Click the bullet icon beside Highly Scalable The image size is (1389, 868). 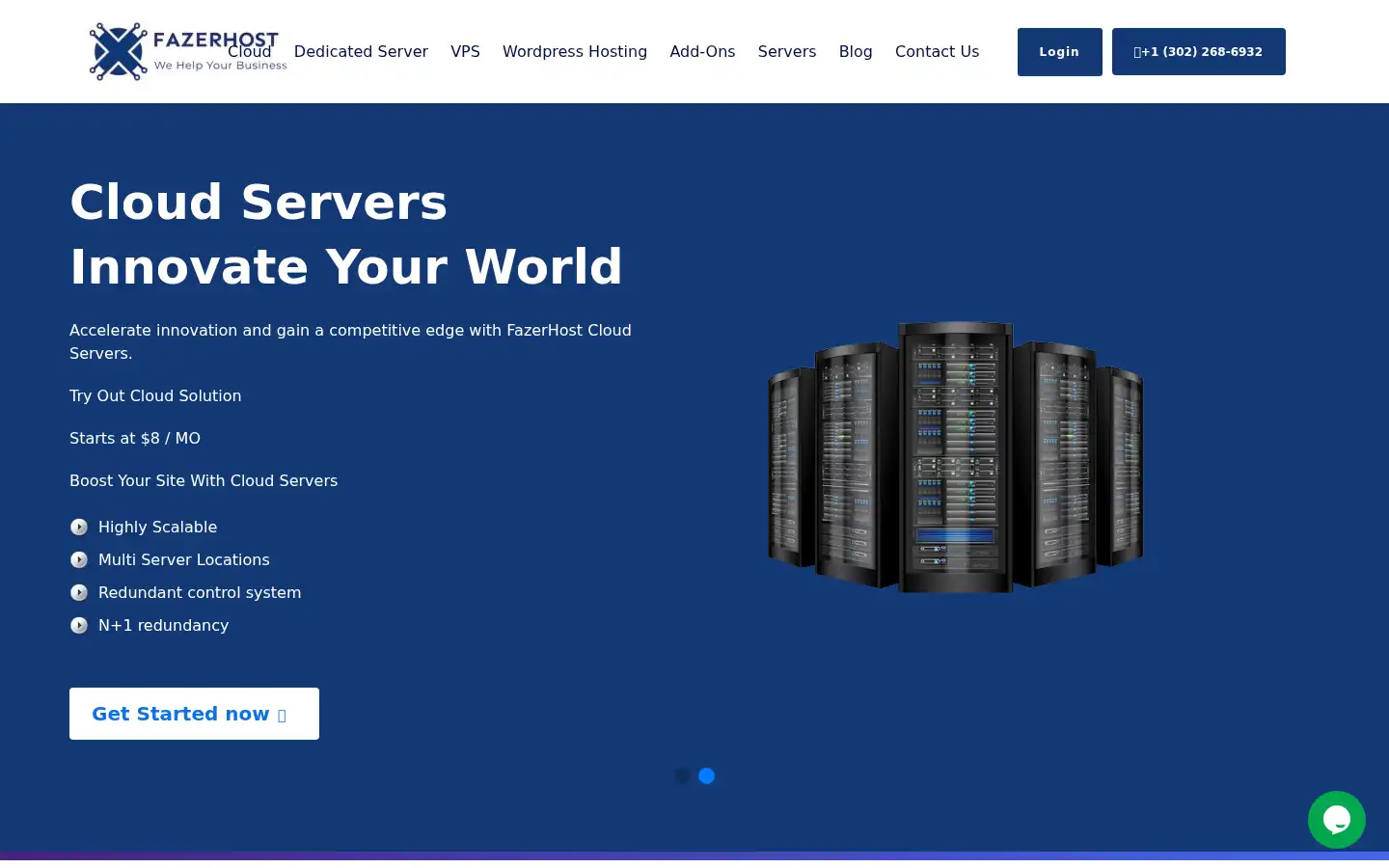[x=79, y=527]
